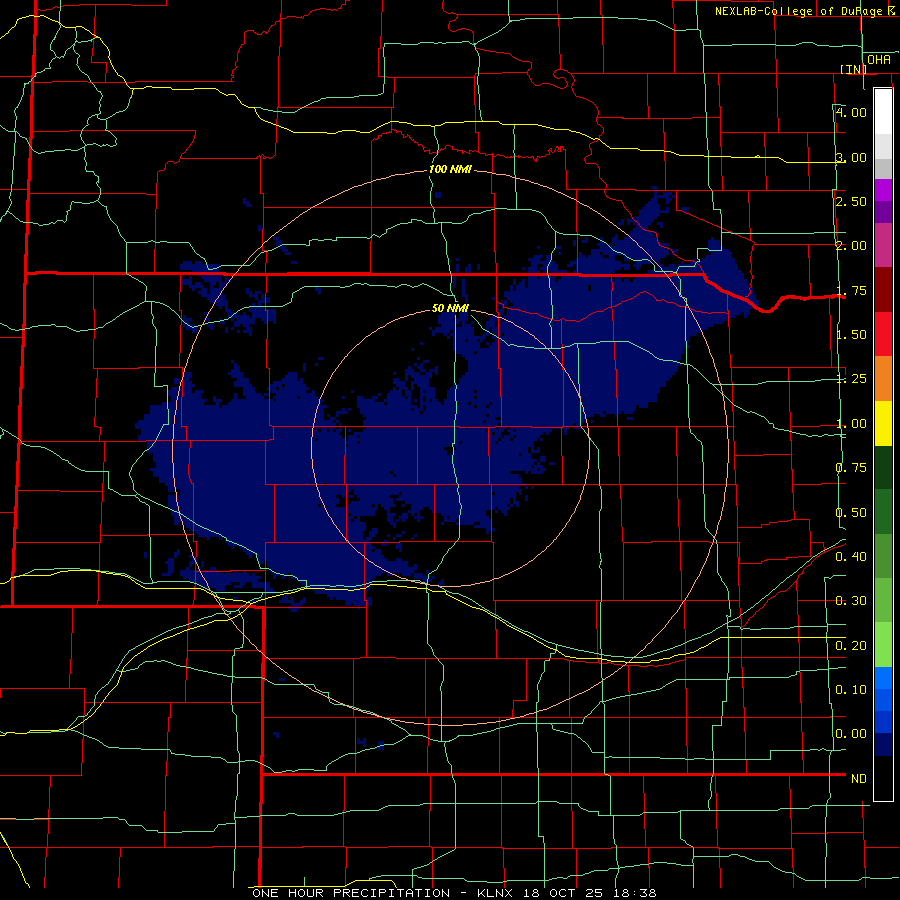
Task: Select the 0.30 legend value
Action: [x=851, y=601]
